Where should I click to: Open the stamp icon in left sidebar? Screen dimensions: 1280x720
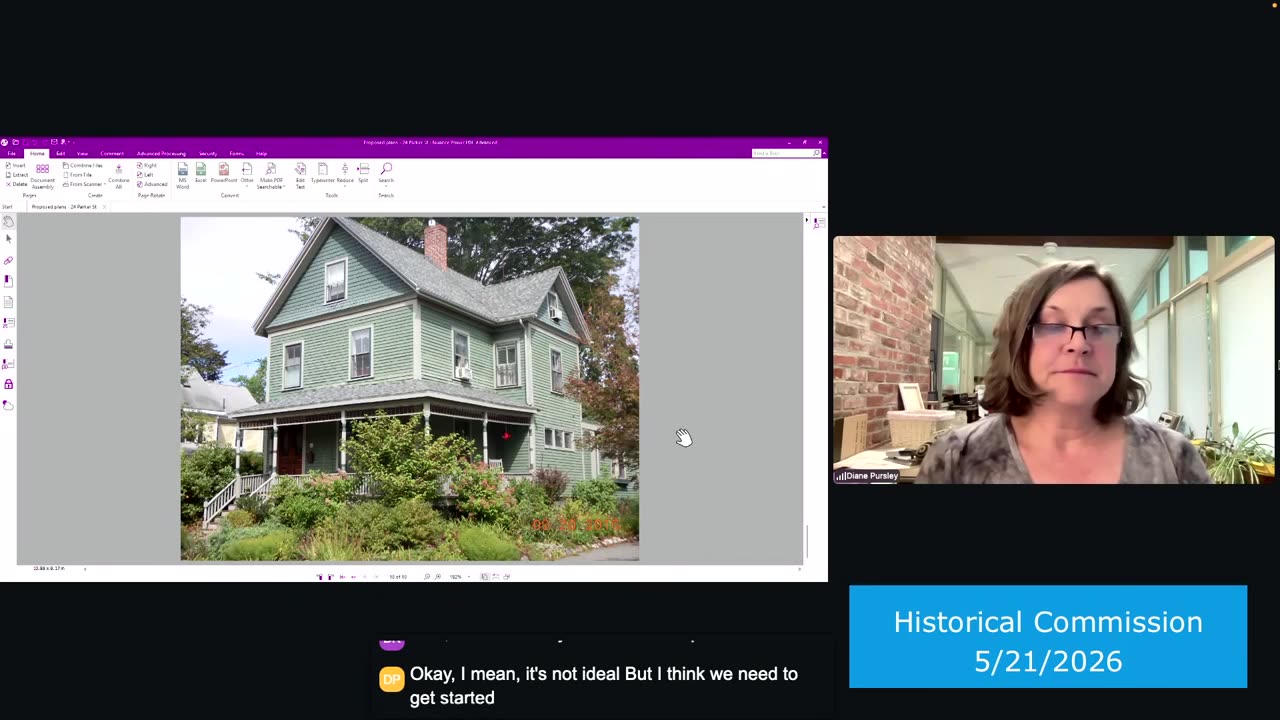click(8, 343)
